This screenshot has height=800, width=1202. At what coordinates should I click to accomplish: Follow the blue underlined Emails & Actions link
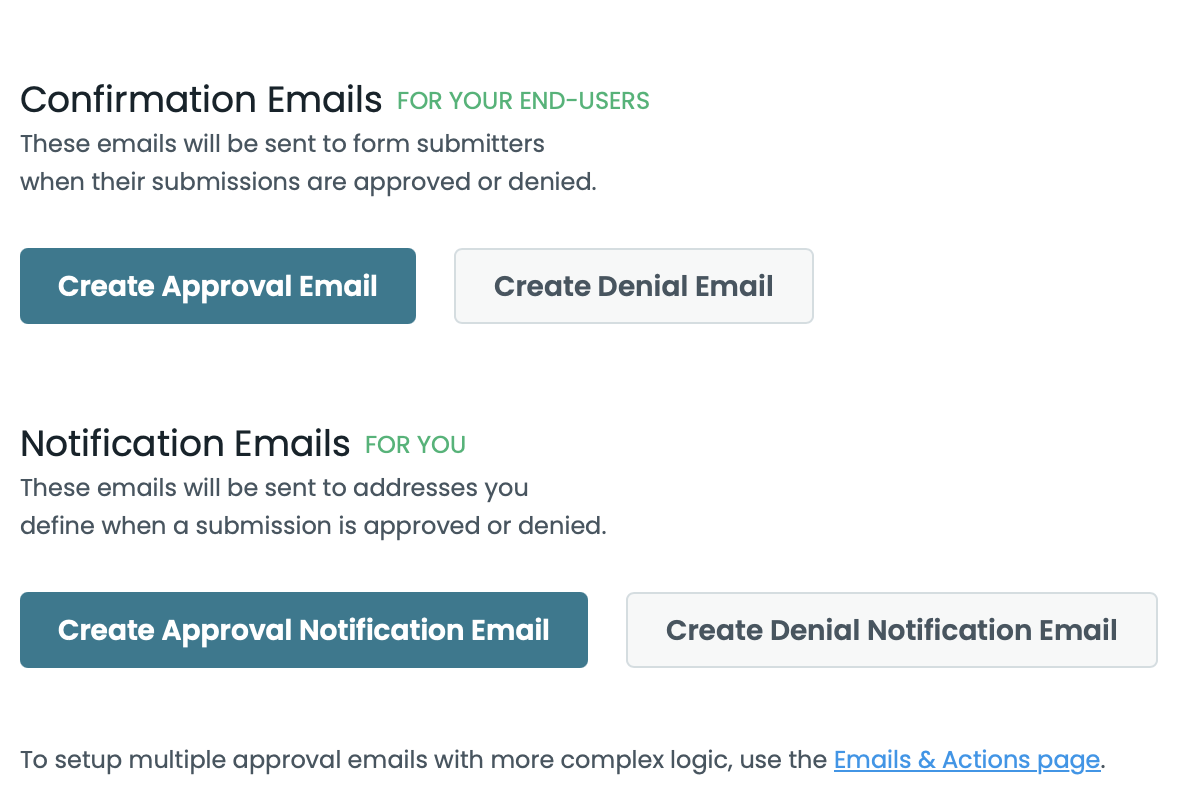[966, 760]
